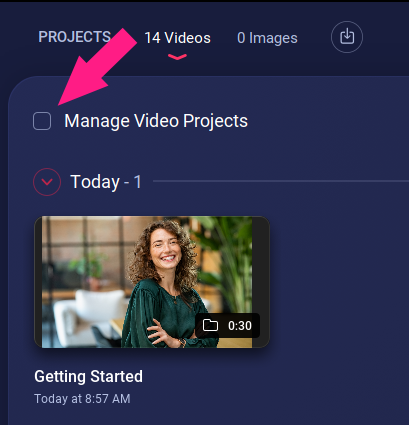Screen dimensions: 409x425
Task: Click the import download icon button
Action: 347,37
